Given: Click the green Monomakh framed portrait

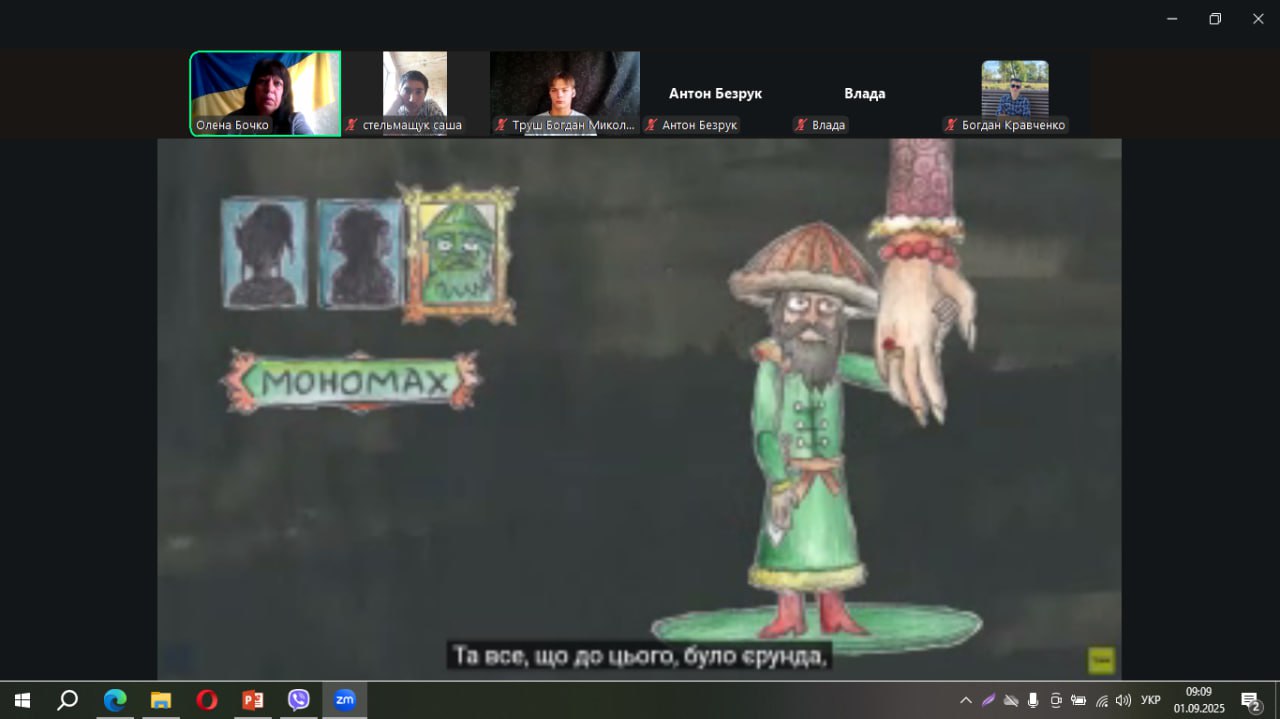Looking at the screenshot, I should pos(458,253).
